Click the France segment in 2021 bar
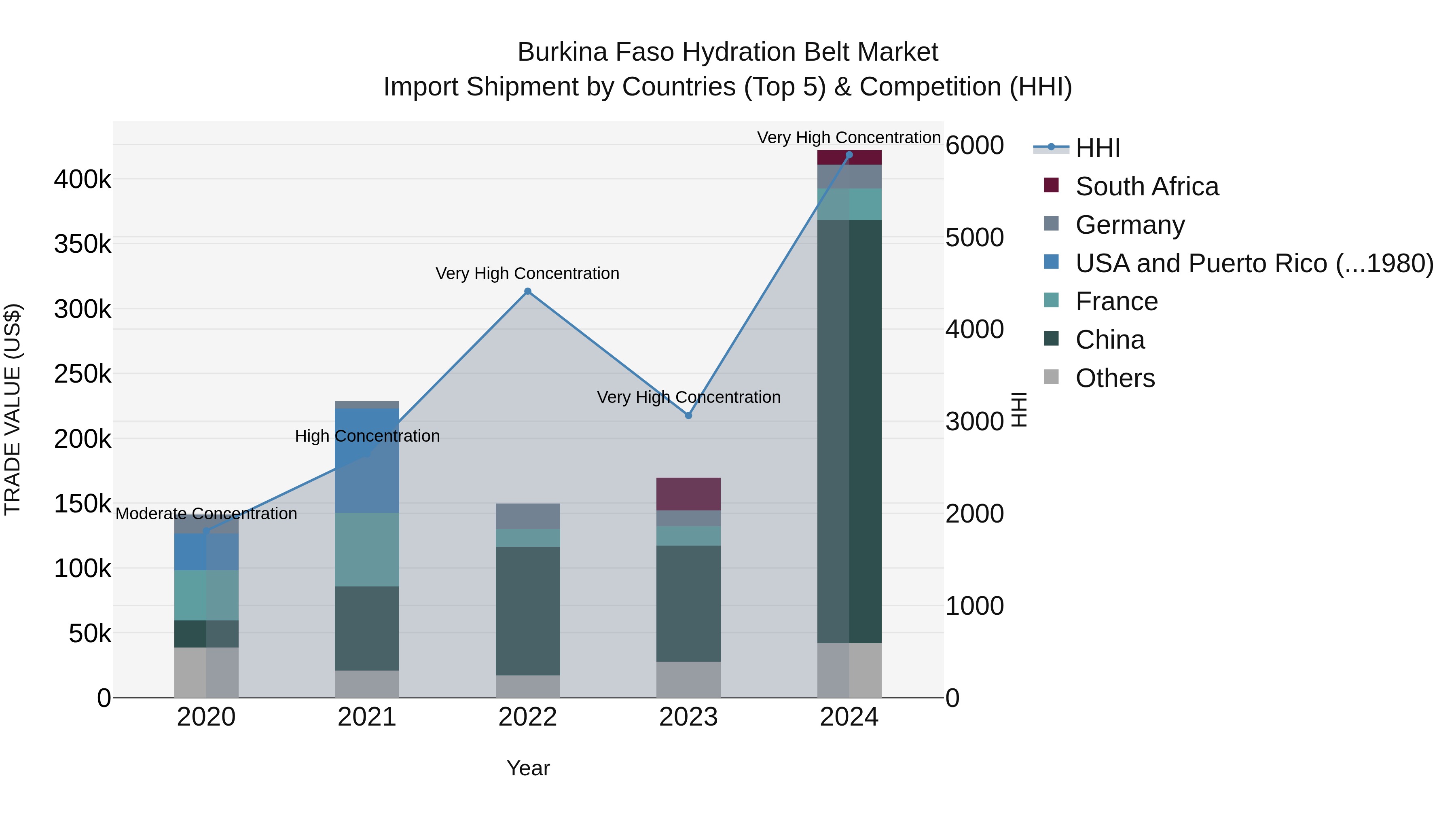This screenshot has width=1456, height=819. pos(367,549)
